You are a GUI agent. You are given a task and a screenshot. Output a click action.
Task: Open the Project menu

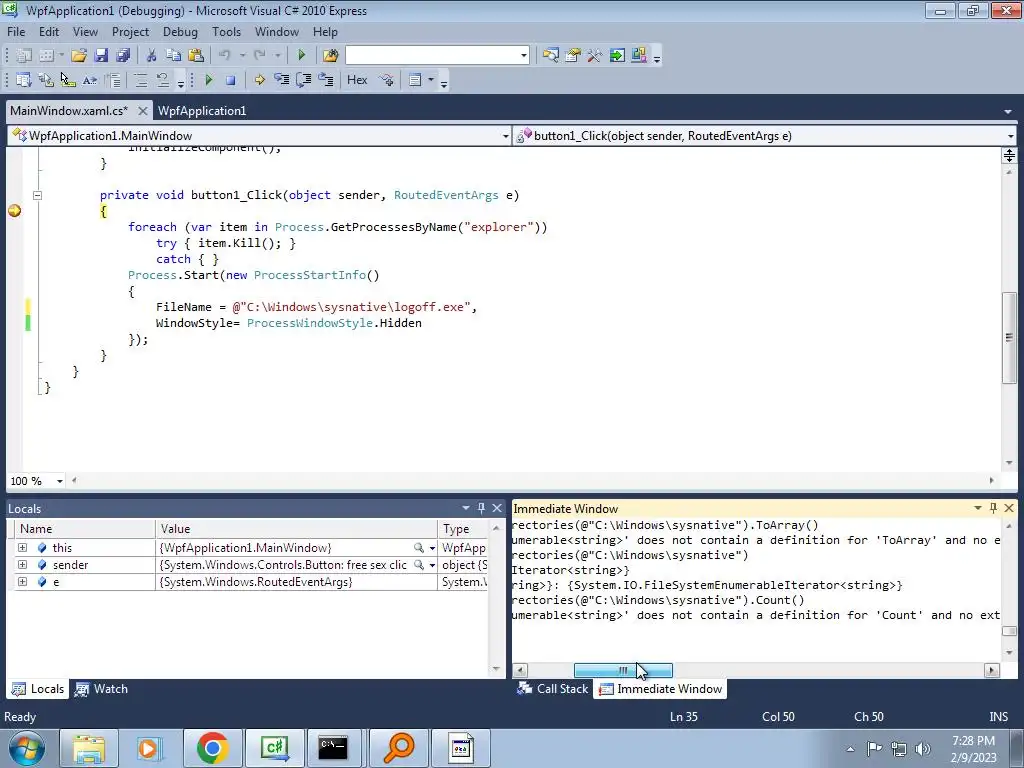[x=130, y=31]
